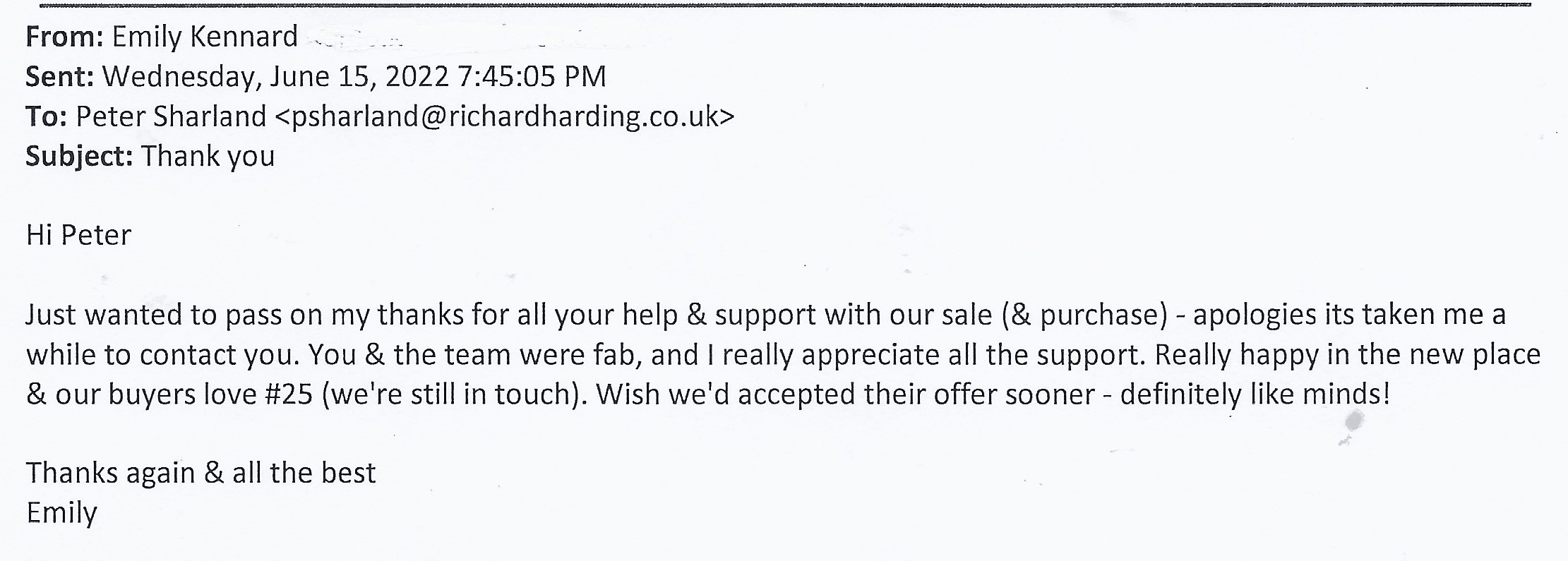This screenshot has width=1568, height=561.
Task: Click the sent date Wednesday, June 15, 2022
Action: tap(275, 76)
